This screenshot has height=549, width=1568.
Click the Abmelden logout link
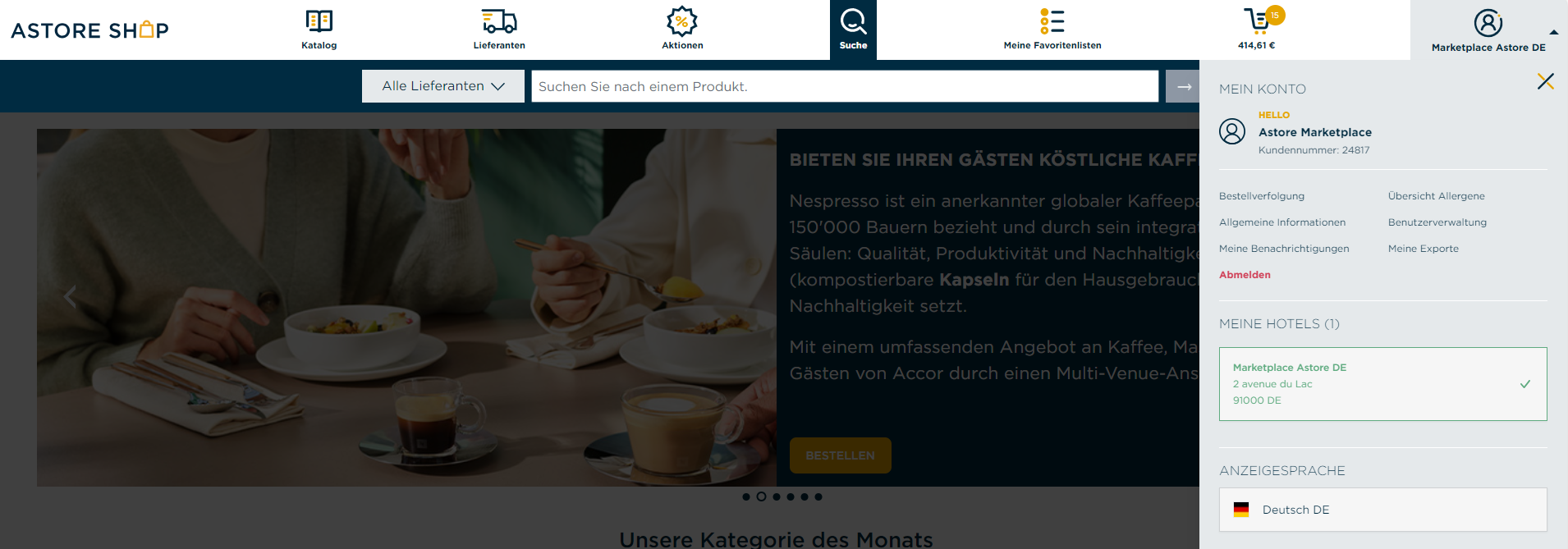[1245, 275]
